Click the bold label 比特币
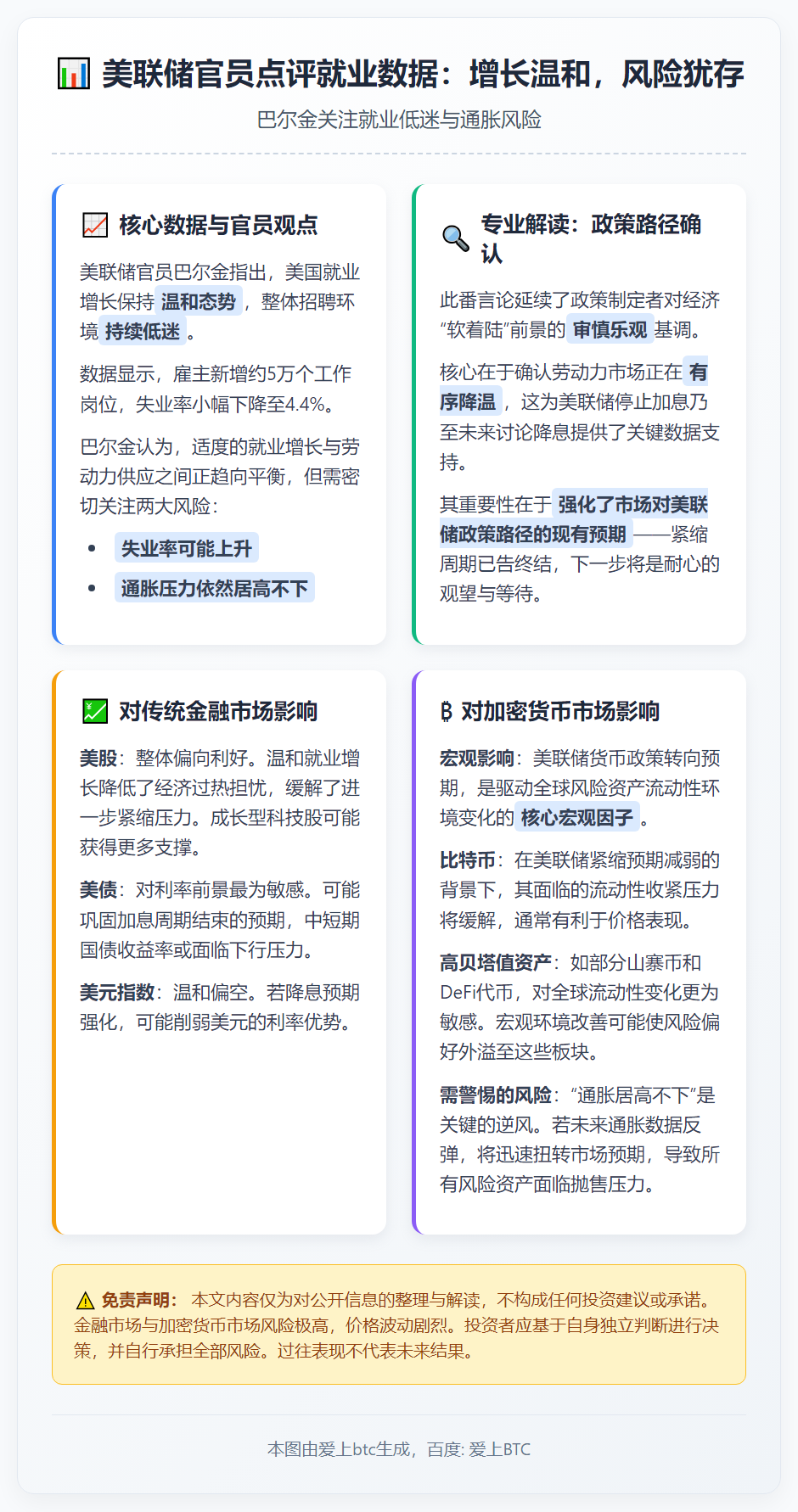 point(468,860)
